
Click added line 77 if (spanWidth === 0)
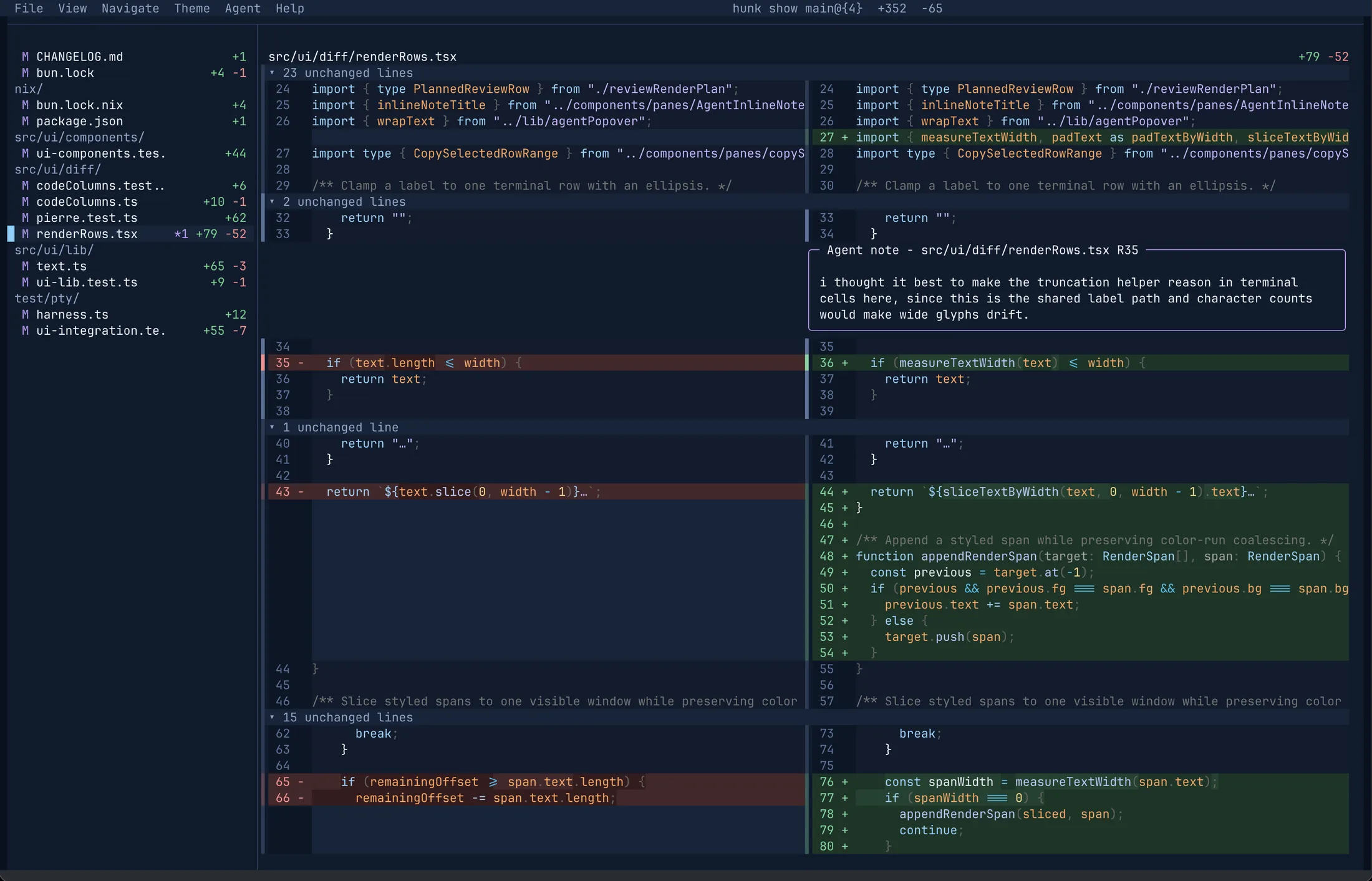[1080, 798]
